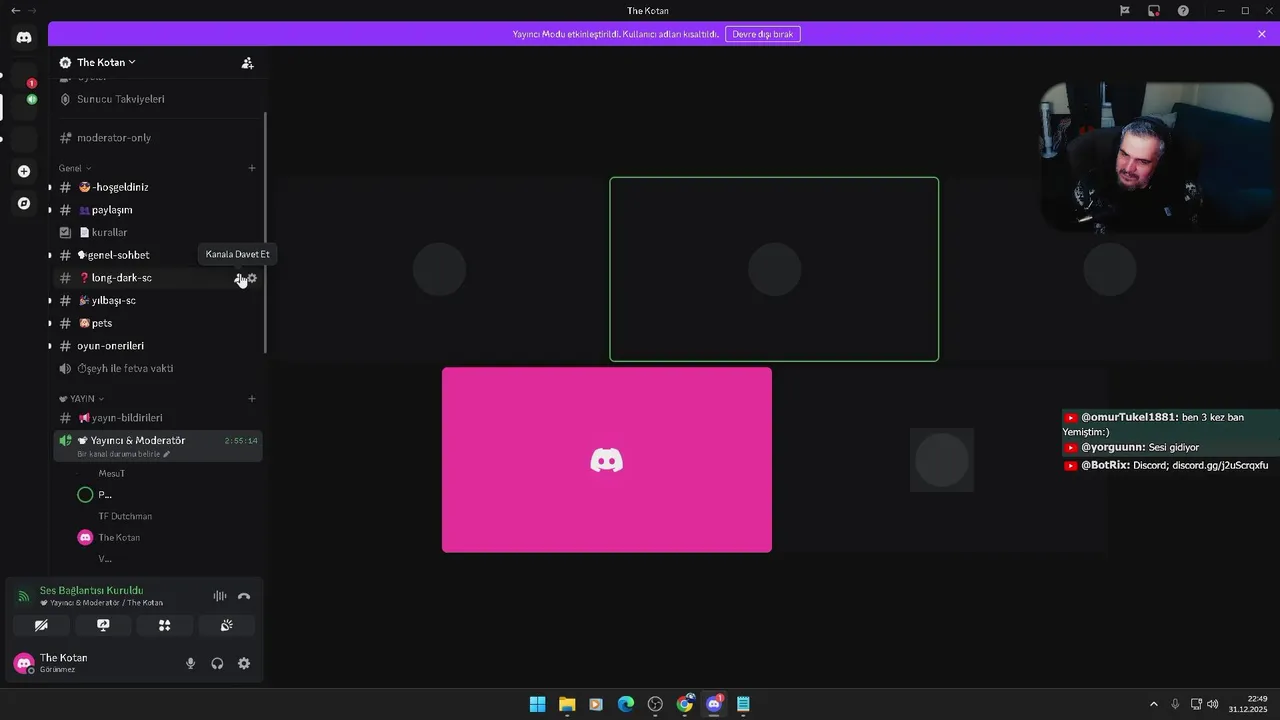Collapse the YAYIN category

[81, 398]
